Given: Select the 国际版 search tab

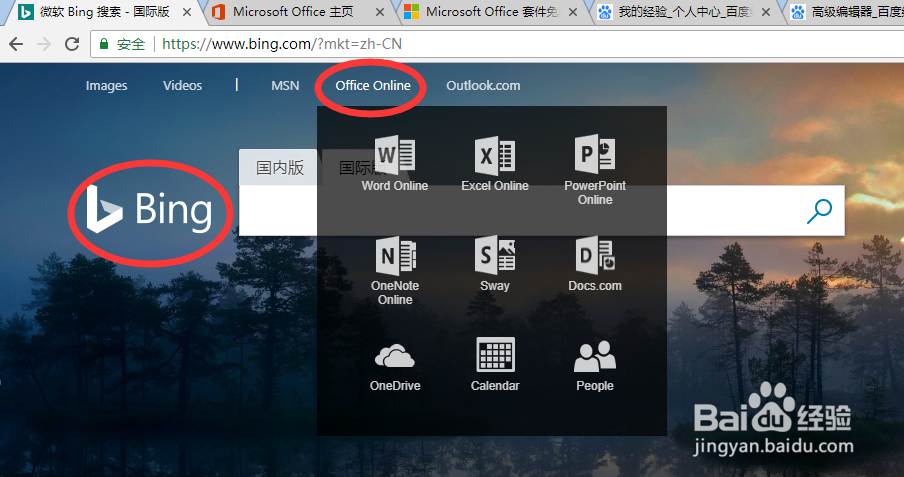Looking at the screenshot, I should (x=363, y=168).
